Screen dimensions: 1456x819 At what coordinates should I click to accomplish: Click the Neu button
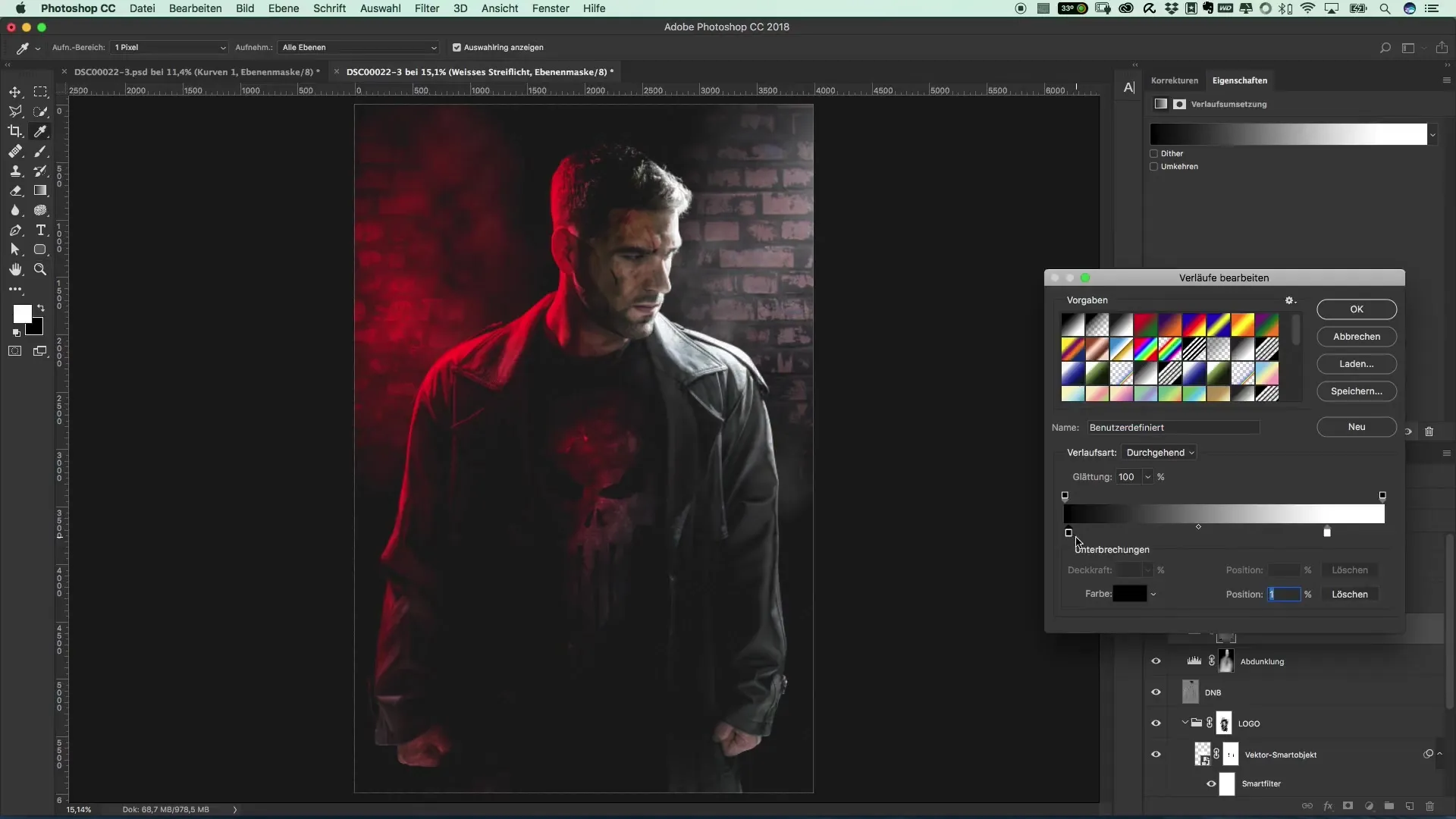click(1357, 427)
